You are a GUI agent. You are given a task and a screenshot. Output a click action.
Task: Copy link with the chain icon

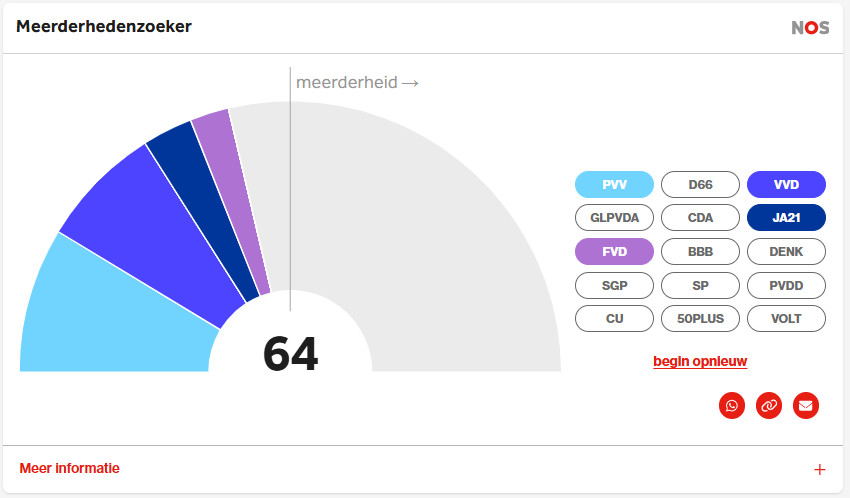pos(768,405)
